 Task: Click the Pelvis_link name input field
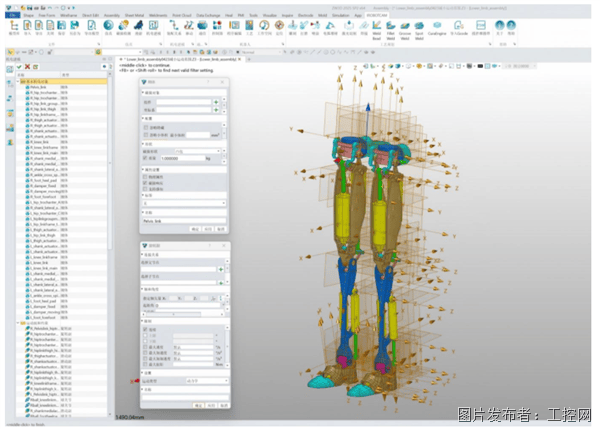coord(184,221)
